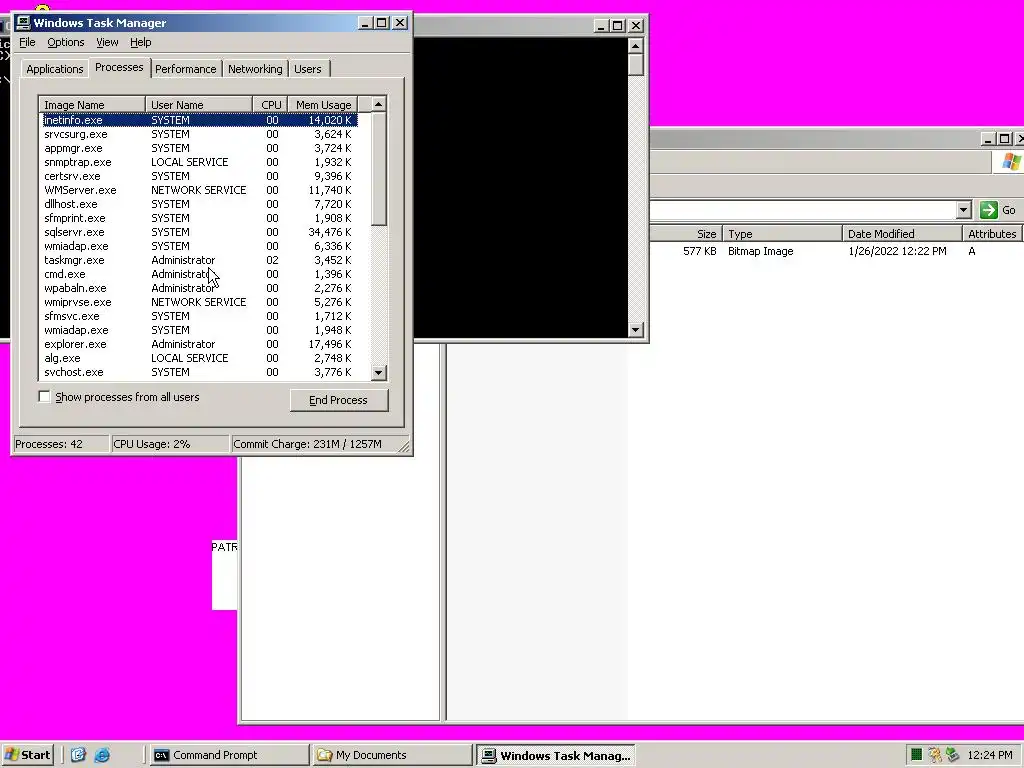Open the Help menu in Task Manager
The height and width of the screenshot is (768, 1024).
click(140, 42)
